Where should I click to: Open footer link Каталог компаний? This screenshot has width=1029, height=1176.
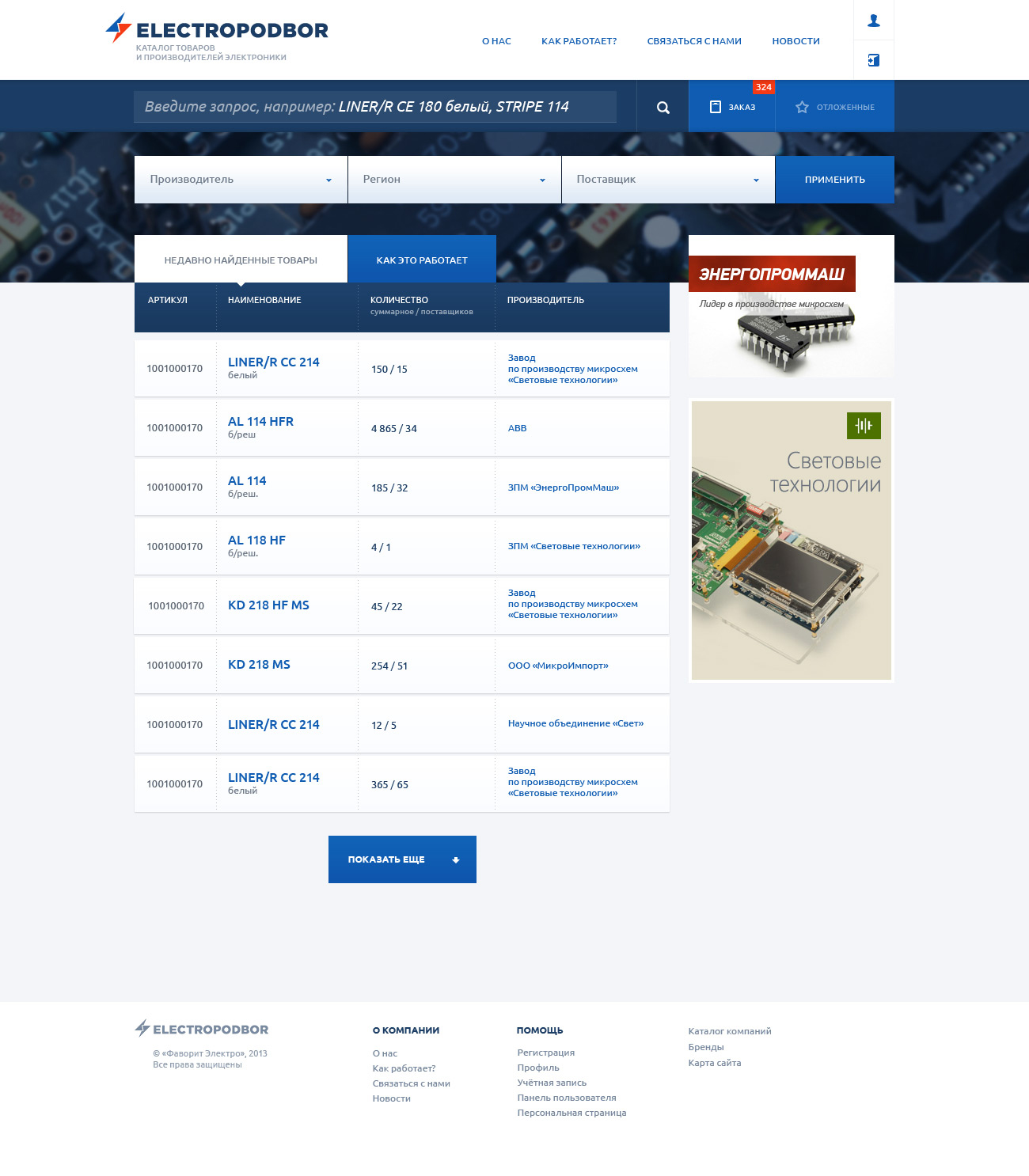coord(730,1031)
